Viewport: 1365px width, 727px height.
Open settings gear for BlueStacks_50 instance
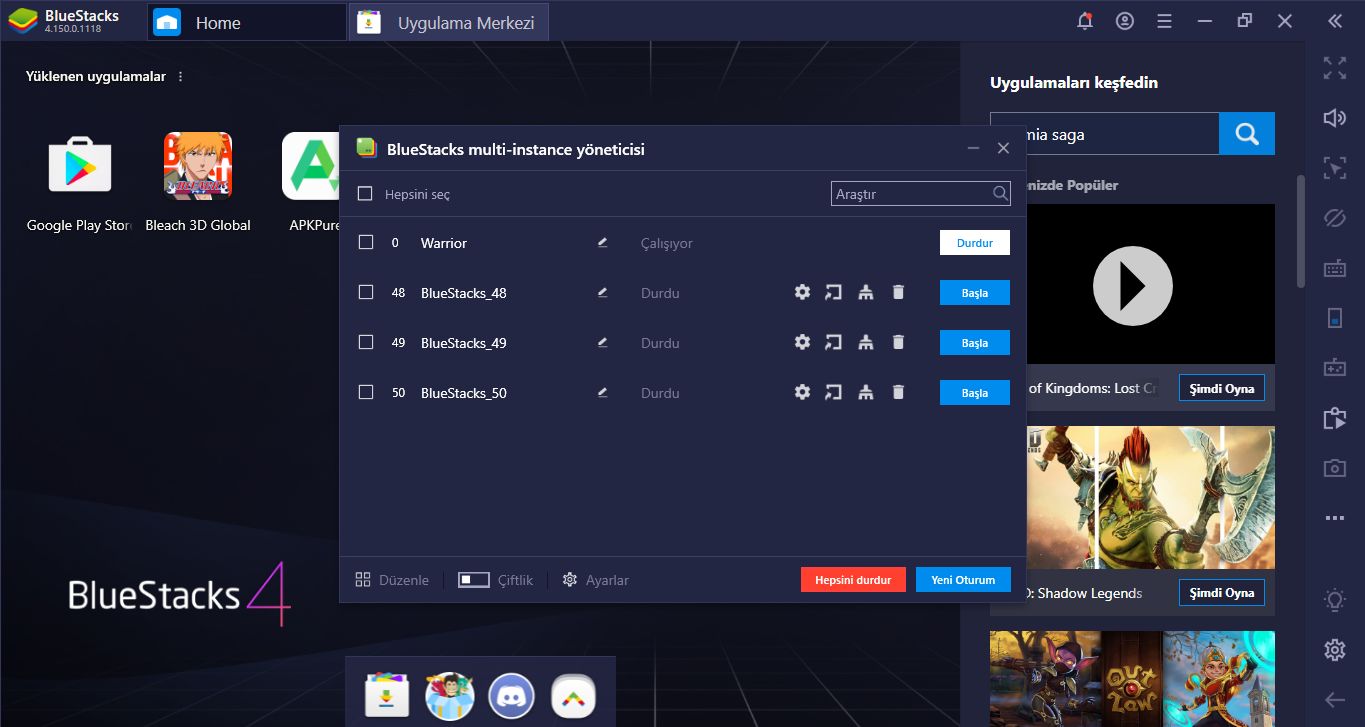tap(802, 392)
